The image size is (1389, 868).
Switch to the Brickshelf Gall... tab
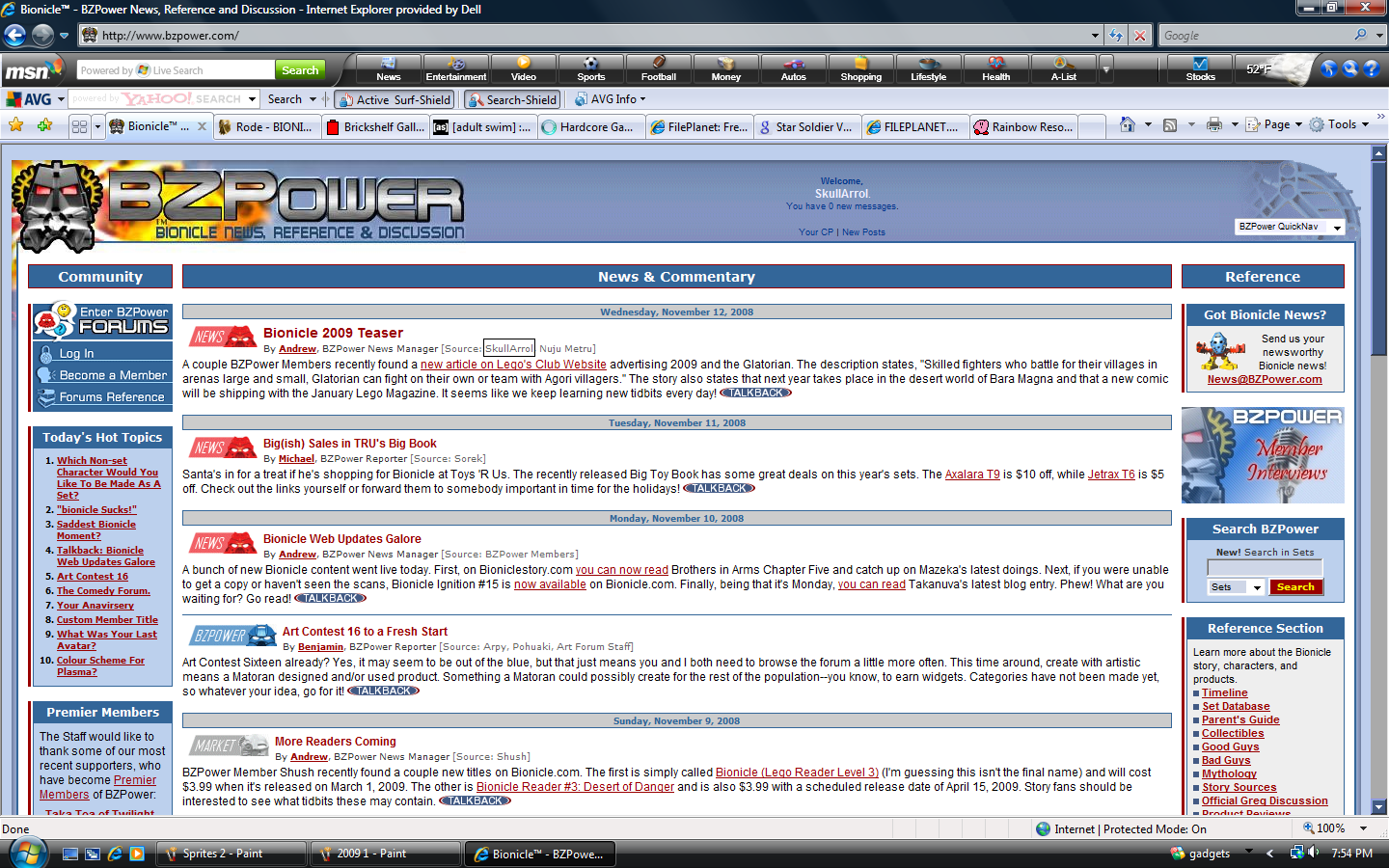coord(375,126)
